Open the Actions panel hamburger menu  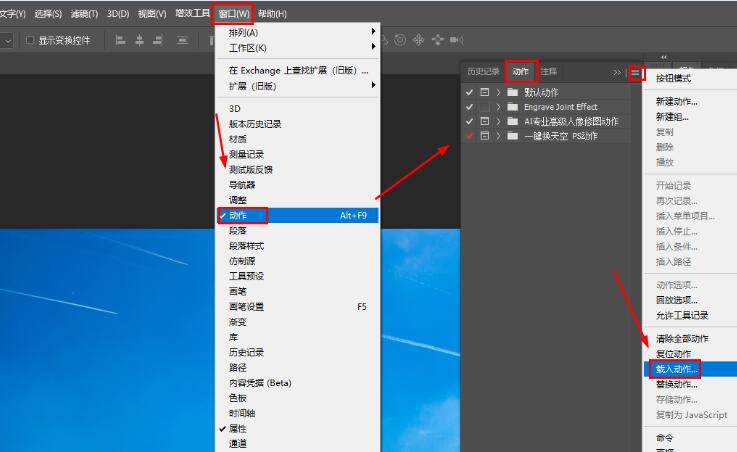[x=636, y=73]
